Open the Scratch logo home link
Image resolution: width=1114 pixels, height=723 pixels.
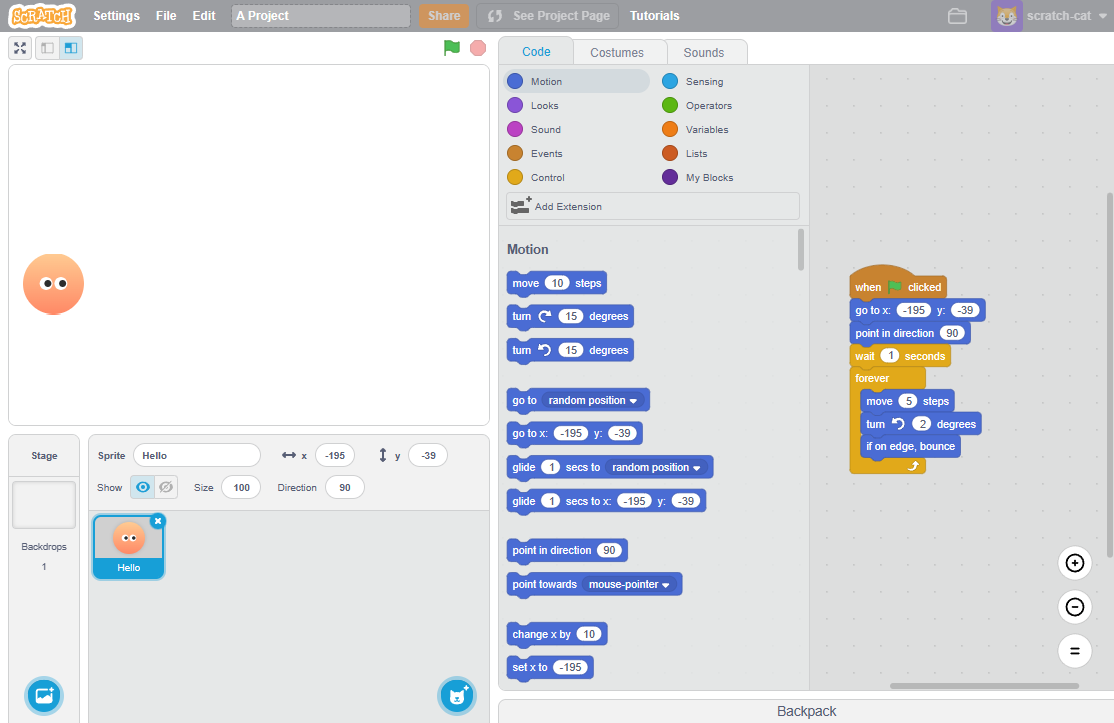(x=42, y=16)
